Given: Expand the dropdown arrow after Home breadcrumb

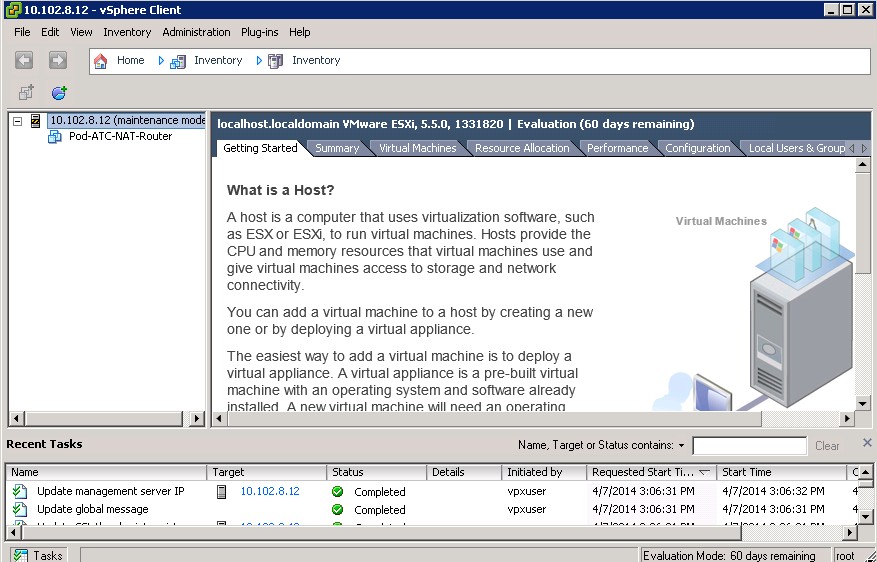Looking at the screenshot, I should pyautogui.click(x=161, y=61).
